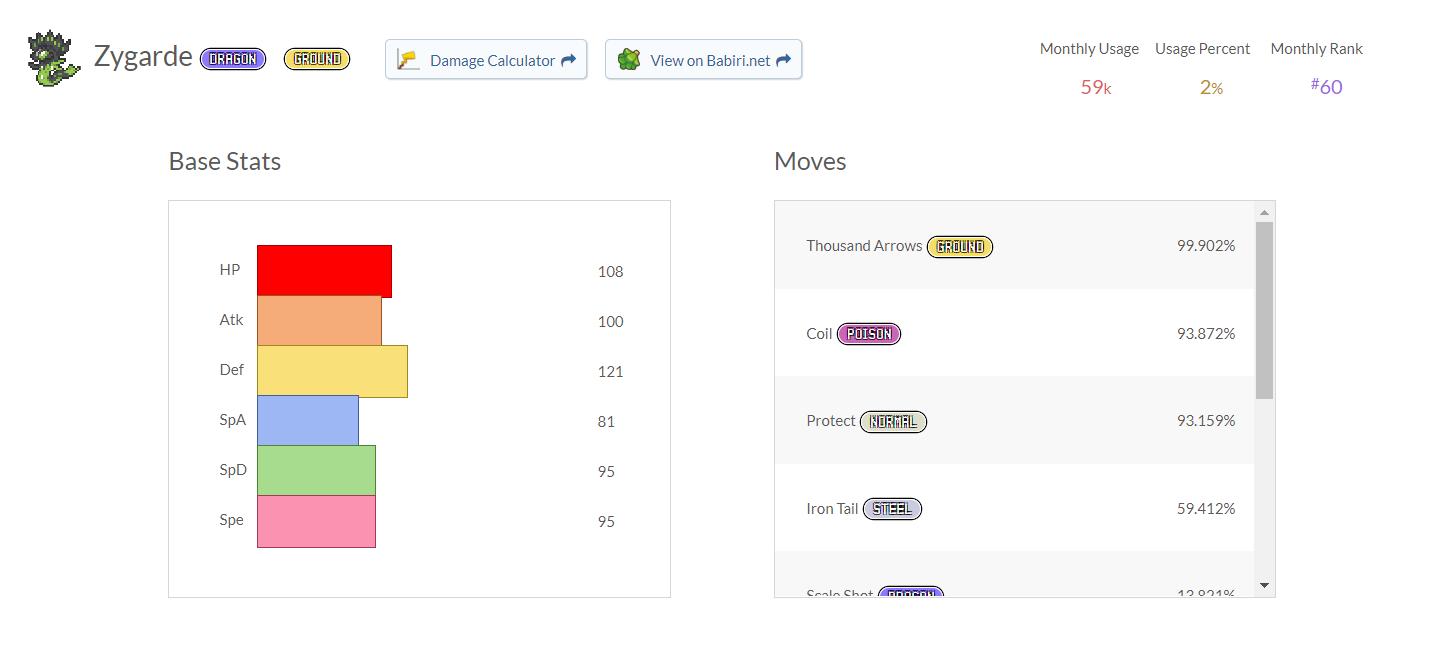Click the Monthly Rank #60 value

click(1327, 87)
